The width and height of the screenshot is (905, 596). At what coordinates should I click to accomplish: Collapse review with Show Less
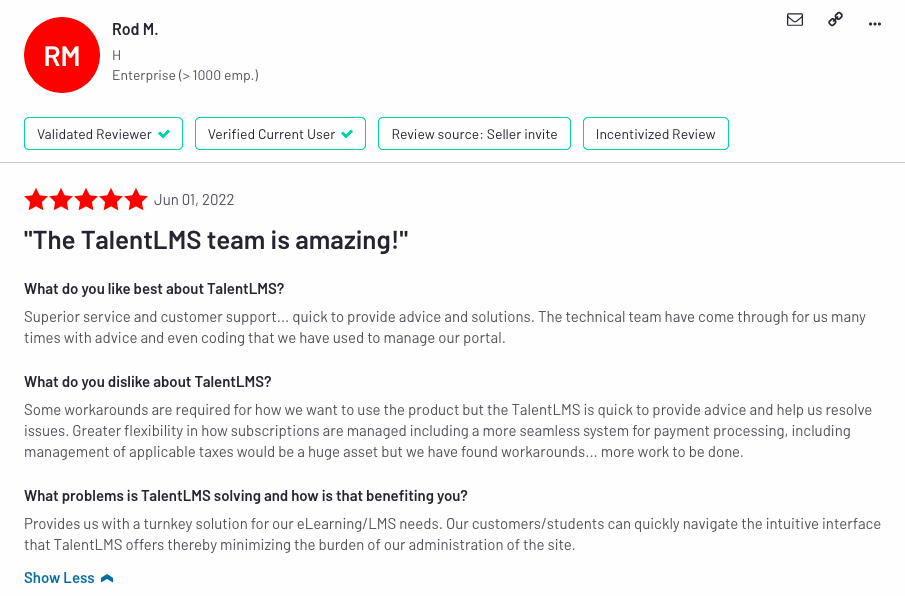[x=69, y=578]
